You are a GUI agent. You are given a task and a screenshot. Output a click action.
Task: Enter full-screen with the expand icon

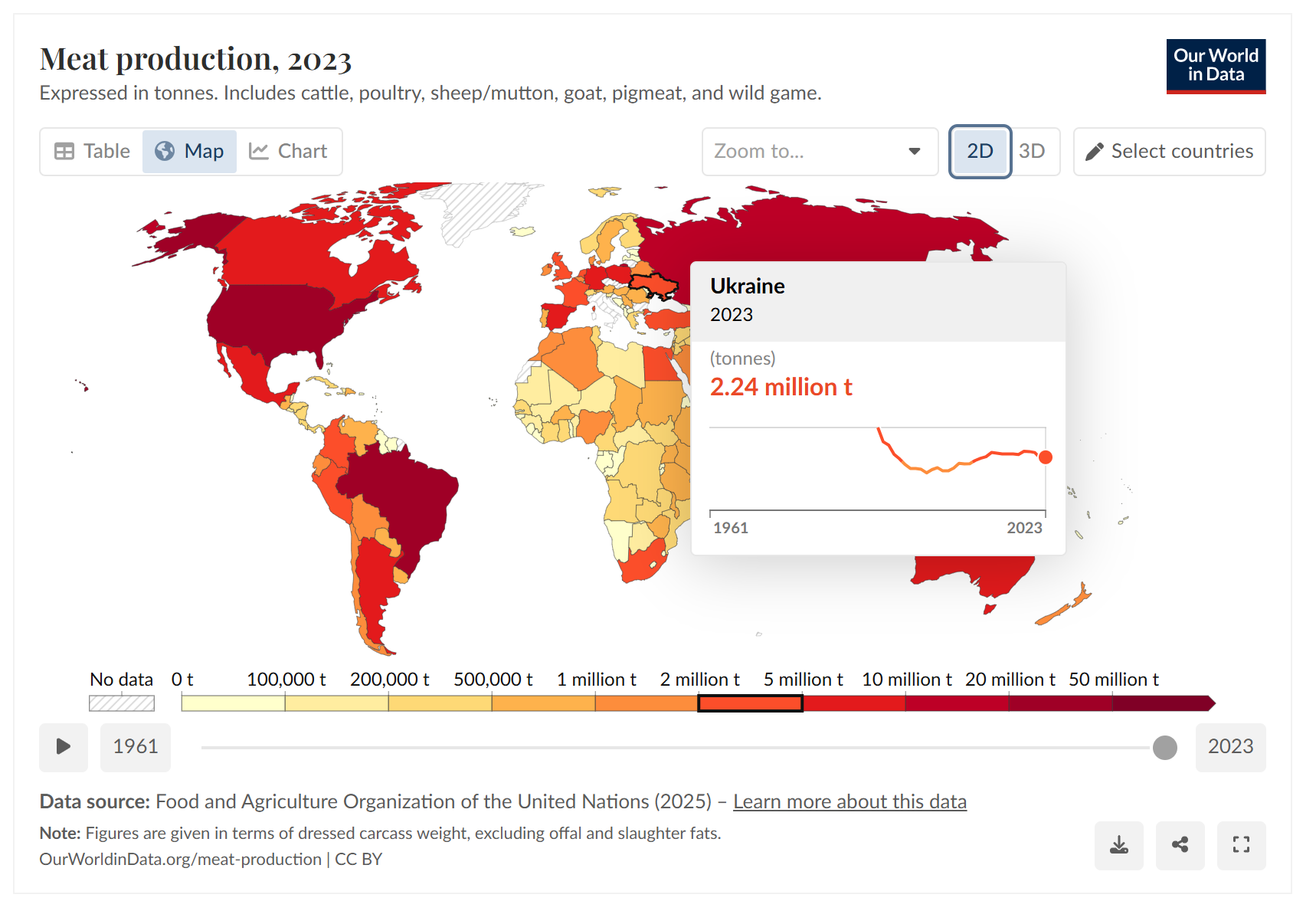[1241, 846]
